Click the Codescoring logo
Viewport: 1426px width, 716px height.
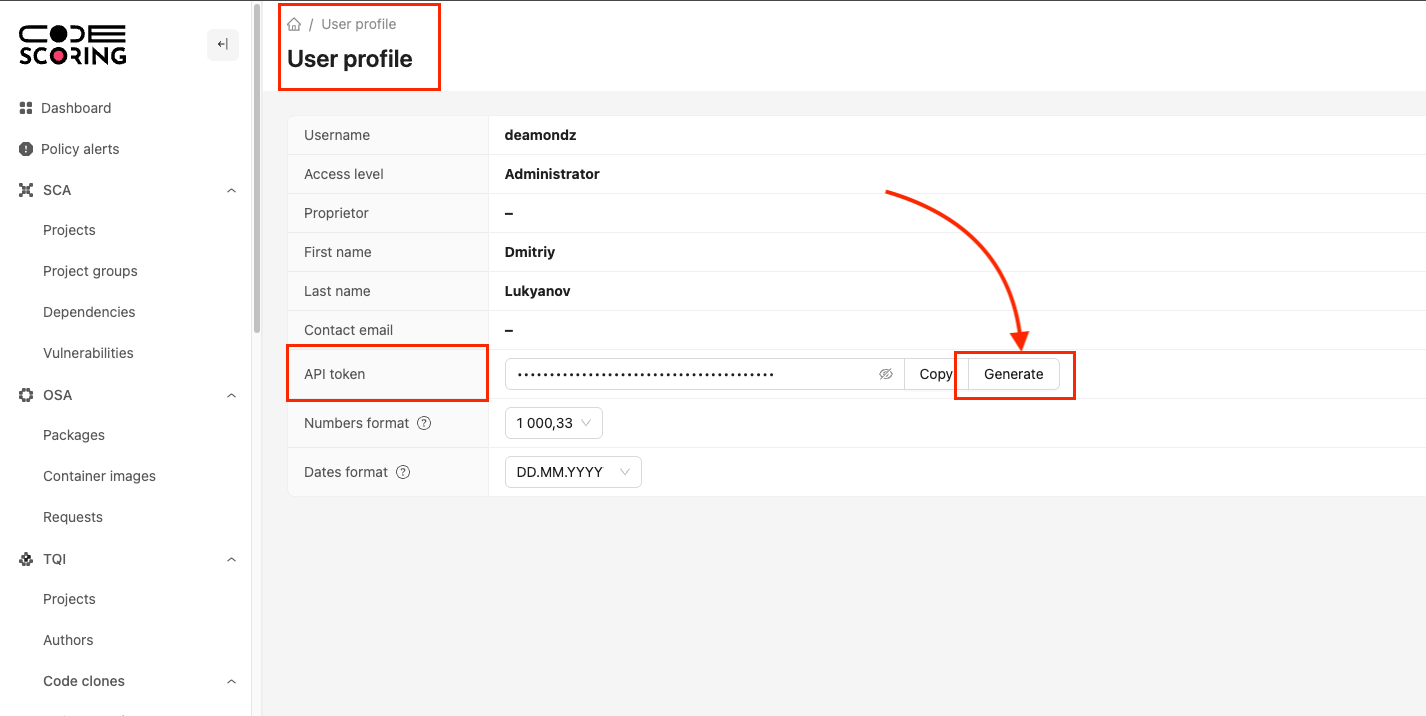(x=71, y=44)
